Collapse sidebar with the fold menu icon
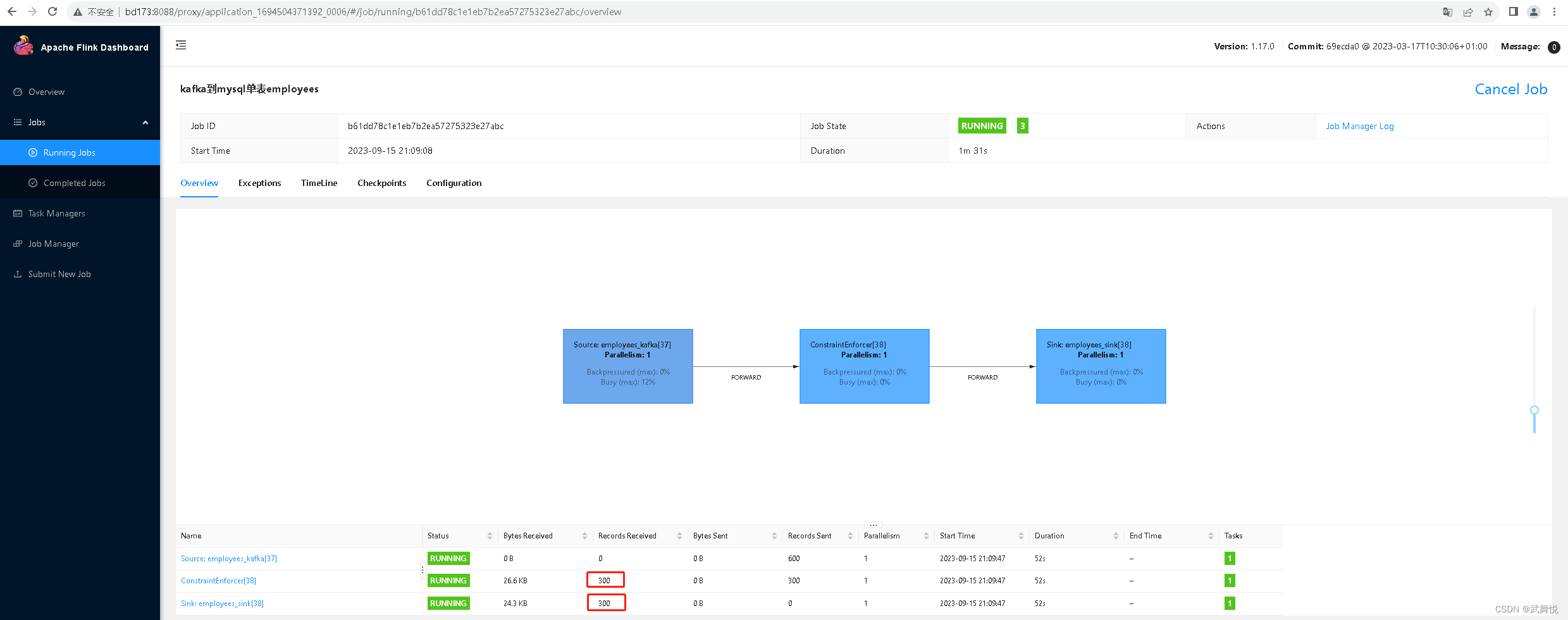 [x=181, y=45]
